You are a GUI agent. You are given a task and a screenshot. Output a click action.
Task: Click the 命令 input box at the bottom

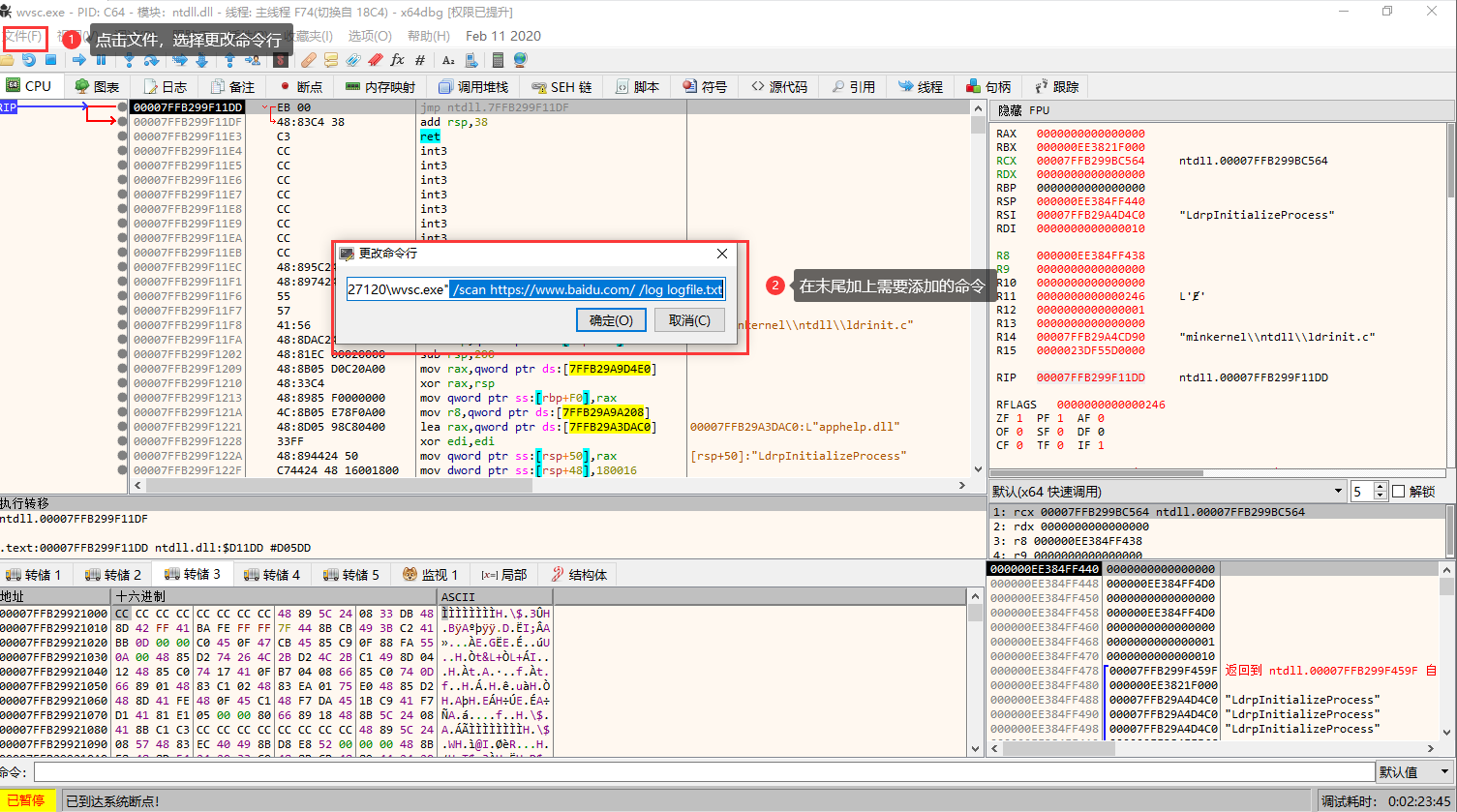(x=704, y=772)
